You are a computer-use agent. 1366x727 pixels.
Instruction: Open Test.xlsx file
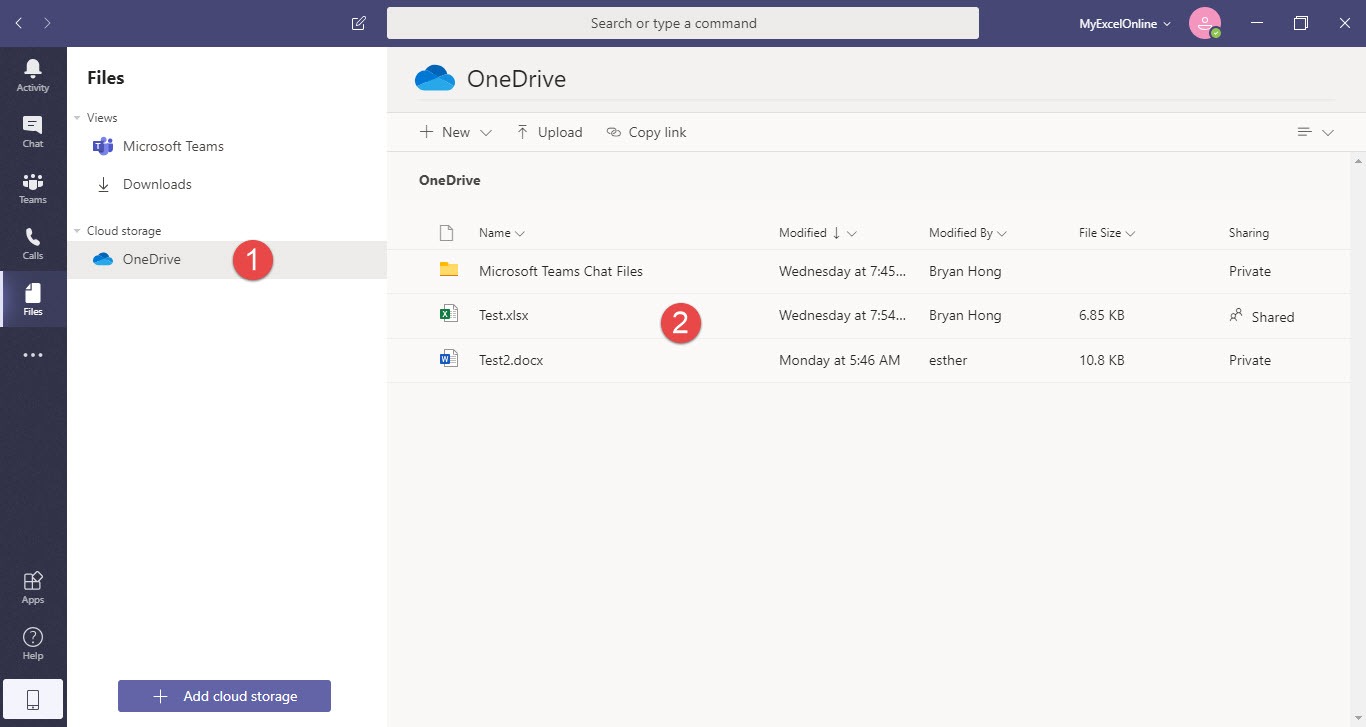coord(504,315)
